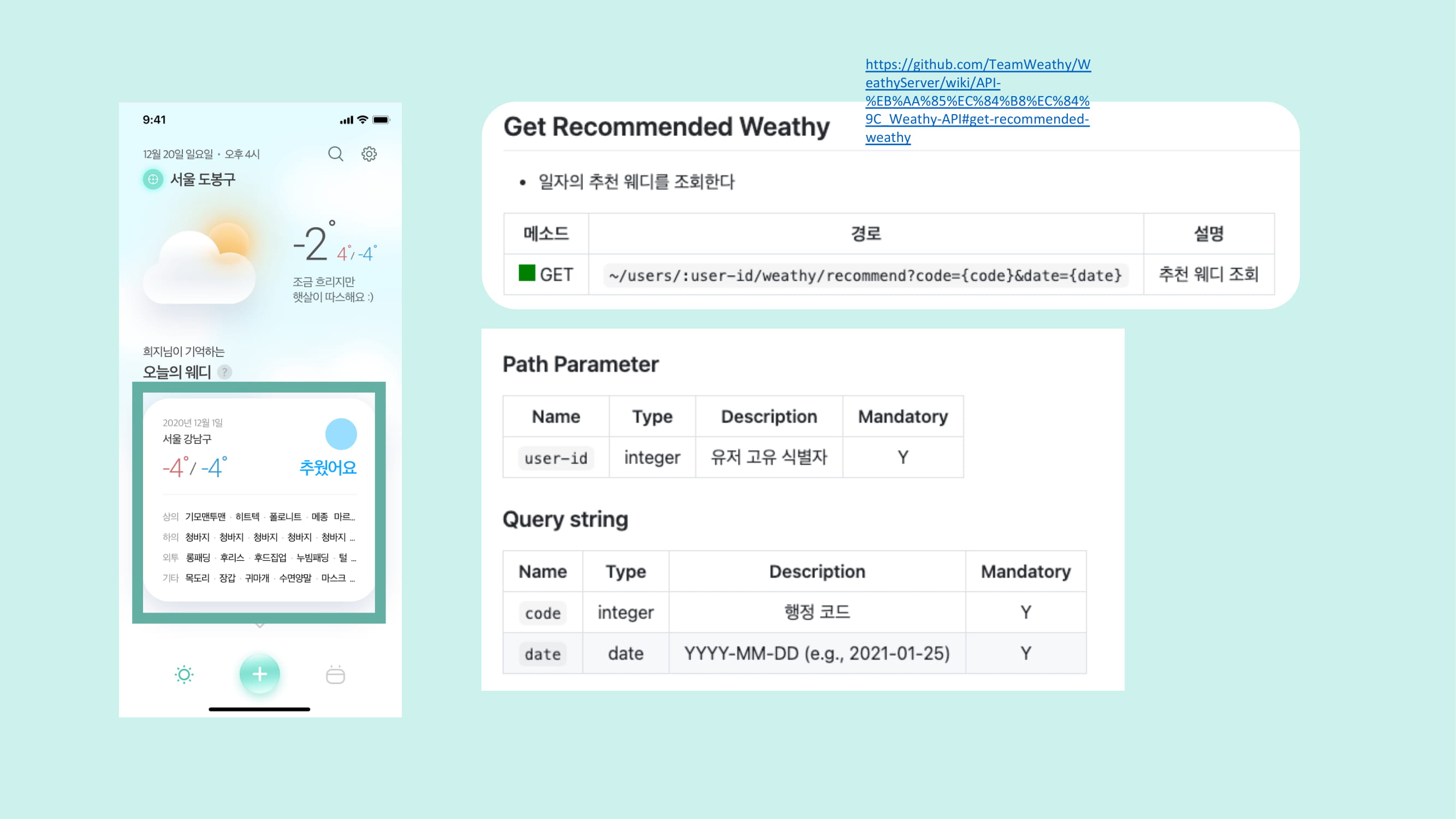Click the 'Query string' heading
1456x819 pixels.
[565, 519]
